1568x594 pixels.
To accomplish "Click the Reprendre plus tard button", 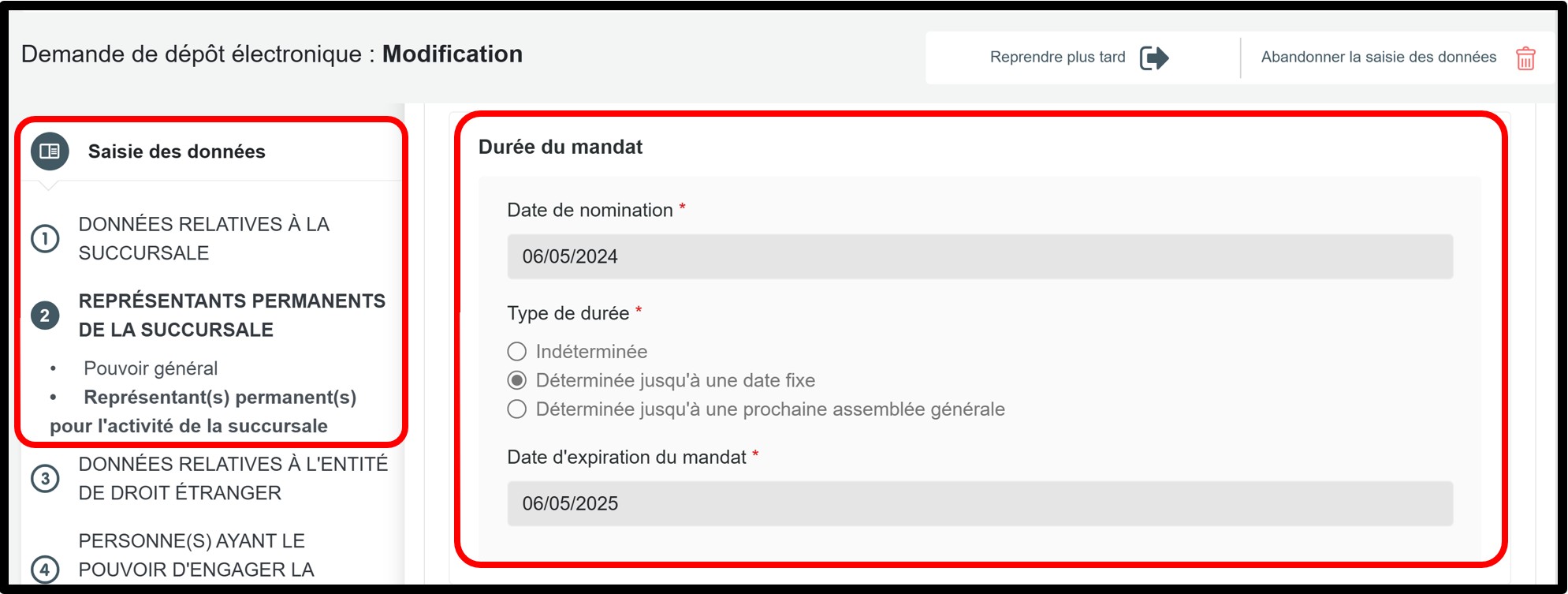I will pos(1057,58).
